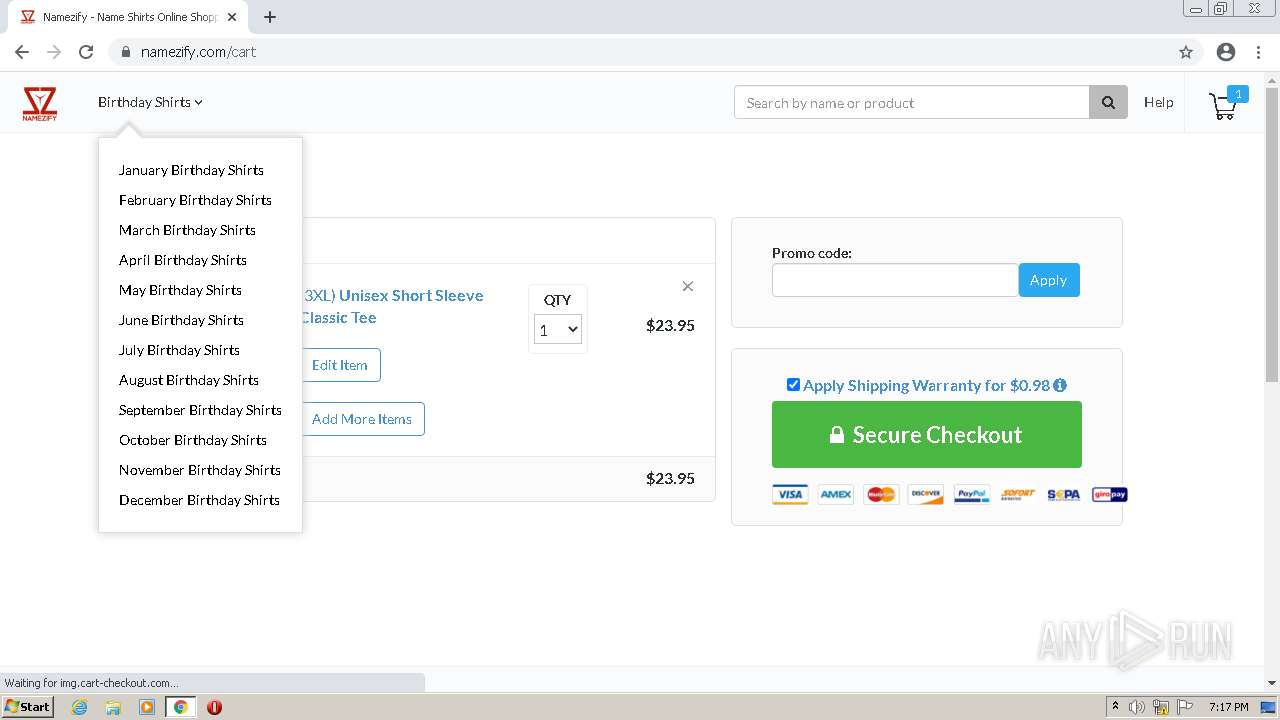Screen dimensions: 1280x720
Task: Apply the promo code
Action: coord(1049,280)
